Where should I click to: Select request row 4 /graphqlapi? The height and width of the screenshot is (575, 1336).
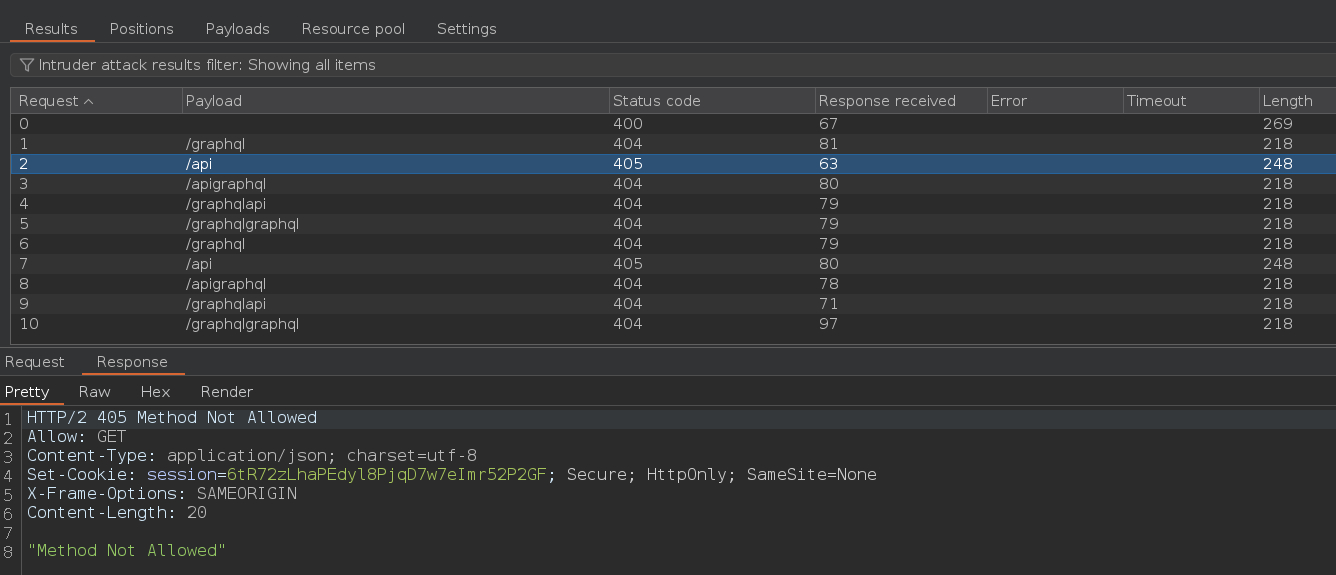[673, 204]
